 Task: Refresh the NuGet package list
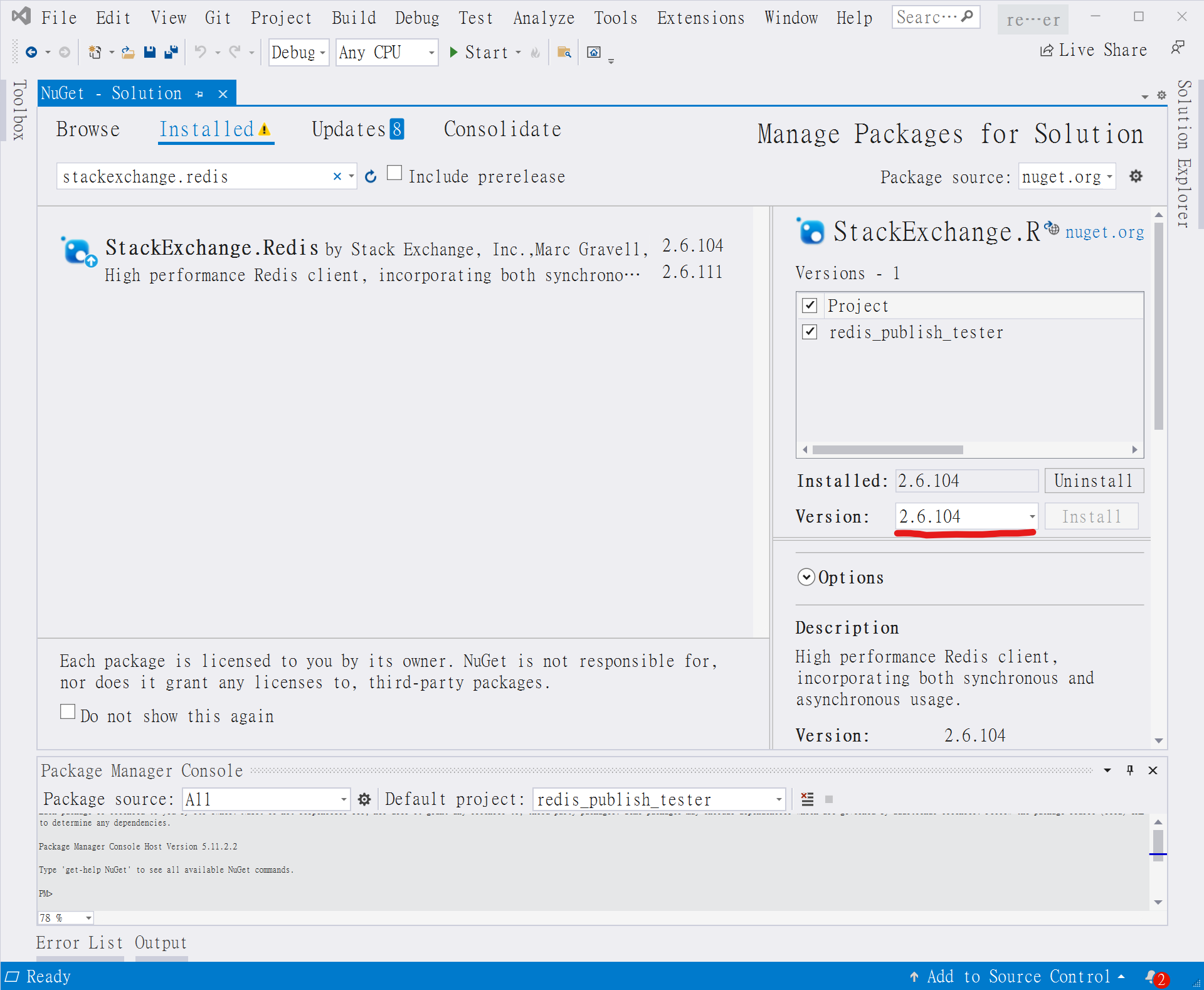(371, 177)
